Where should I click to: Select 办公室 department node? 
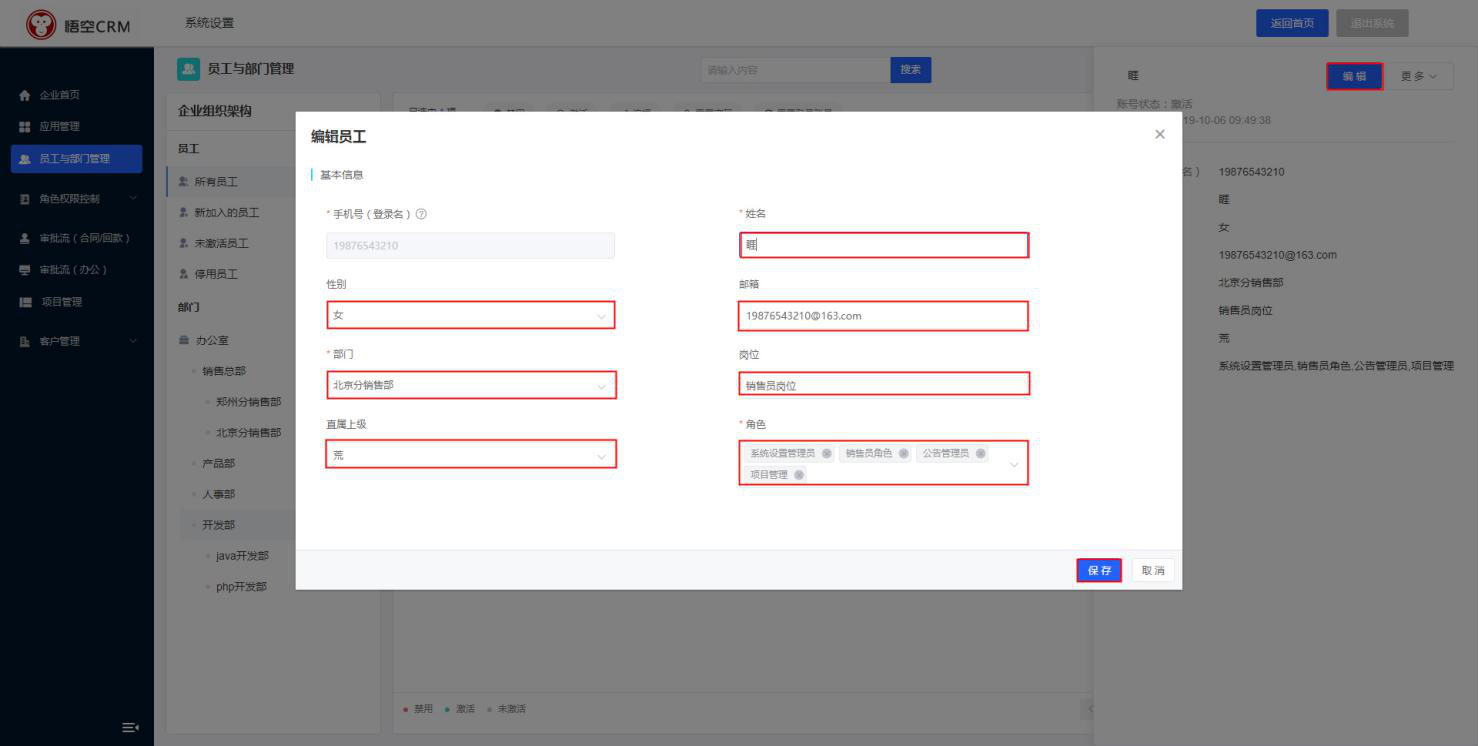(x=211, y=341)
